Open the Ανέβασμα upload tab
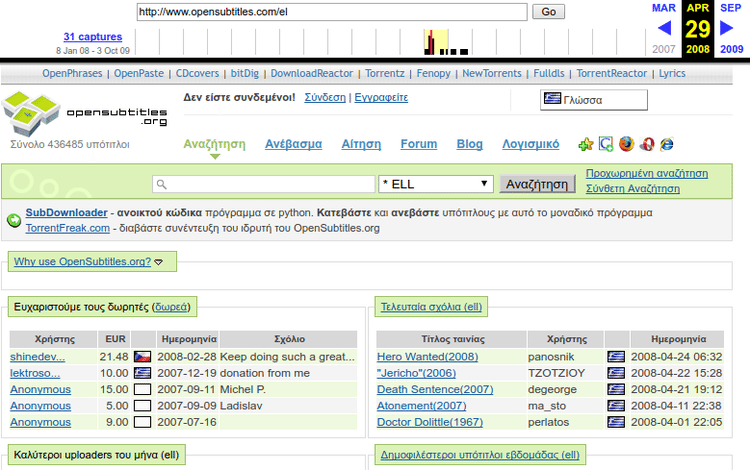750x470 pixels. tap(294, 144)
